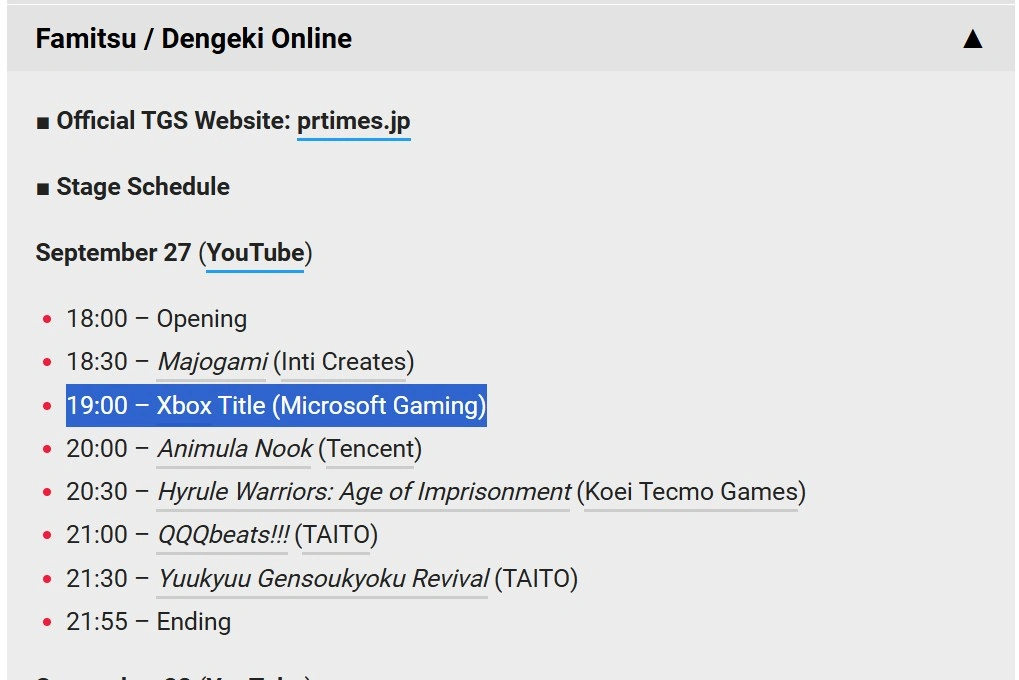The height and width of the screenshot is (680, 1019).
Task: Click the Famitsu / Dengeki Online header title
Action: (x=194, y=39)
